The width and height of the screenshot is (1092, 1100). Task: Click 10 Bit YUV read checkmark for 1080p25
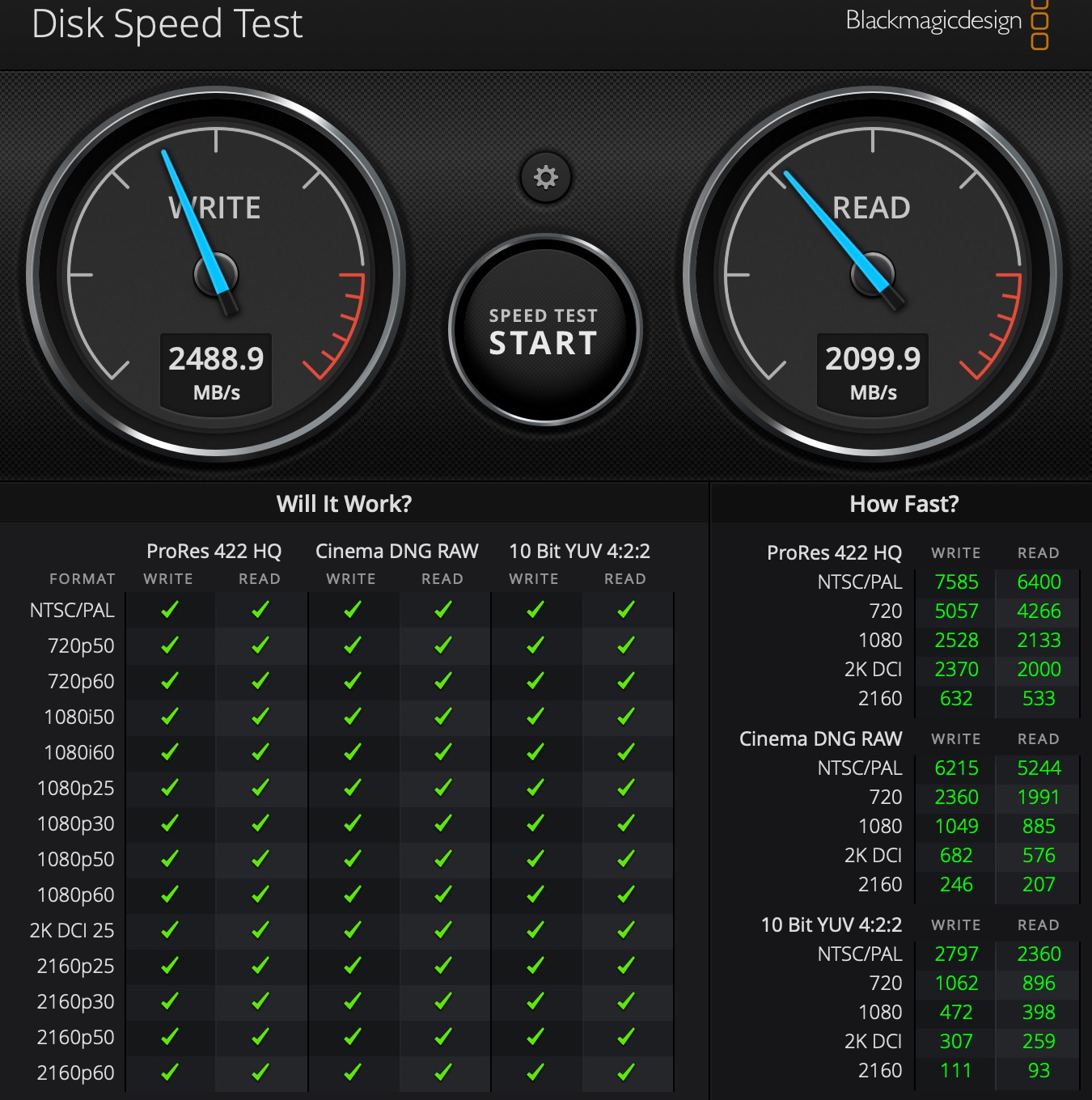[x=626, y=788]
